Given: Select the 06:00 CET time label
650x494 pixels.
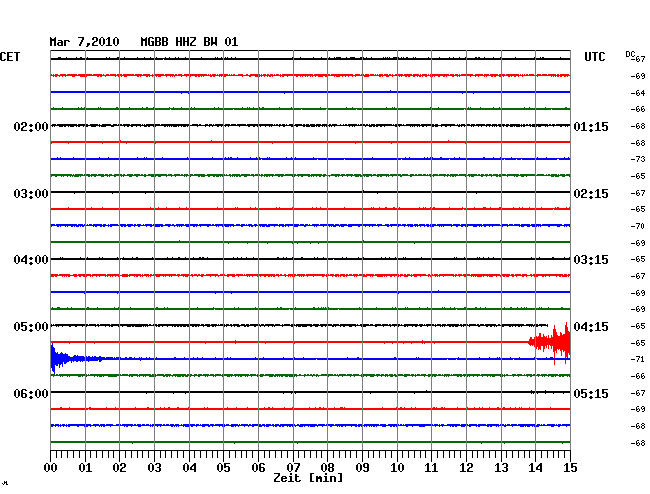Looking at the screenshot, I should click(x=31, y=393).
